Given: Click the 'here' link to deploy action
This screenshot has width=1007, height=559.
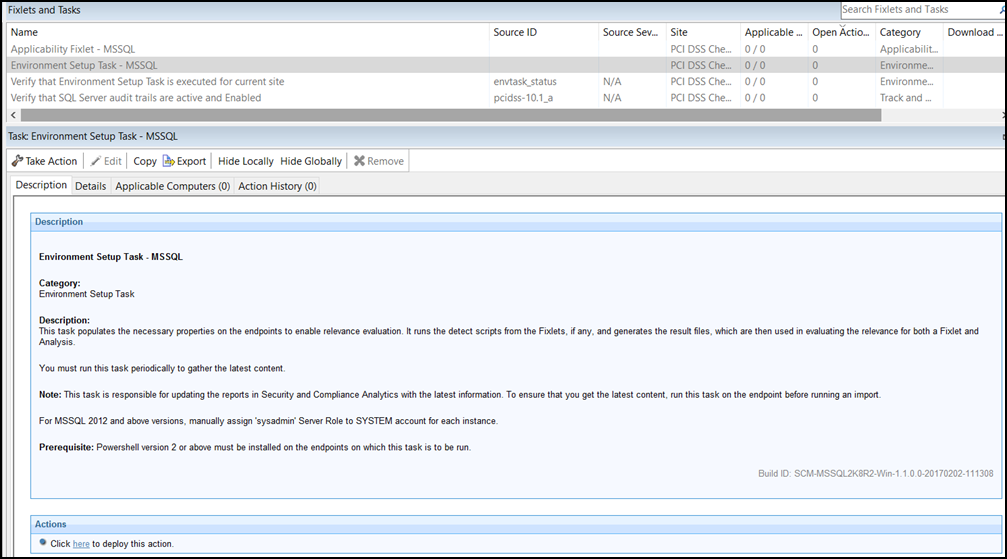Looking at the screenshot, I should [x=81, y=544].
